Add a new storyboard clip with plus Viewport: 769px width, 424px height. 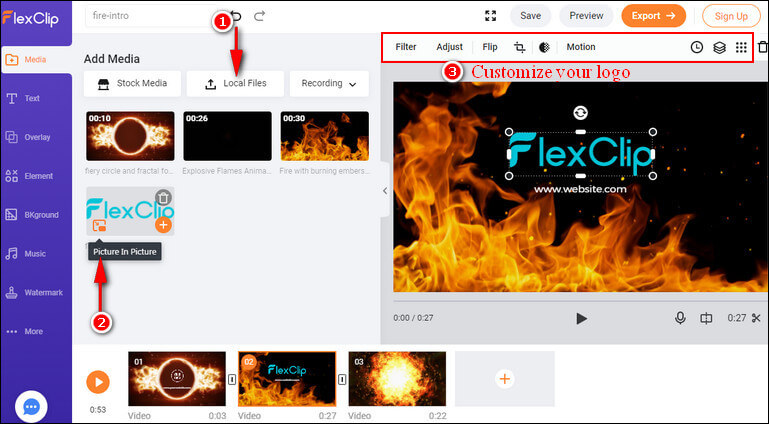505,378
